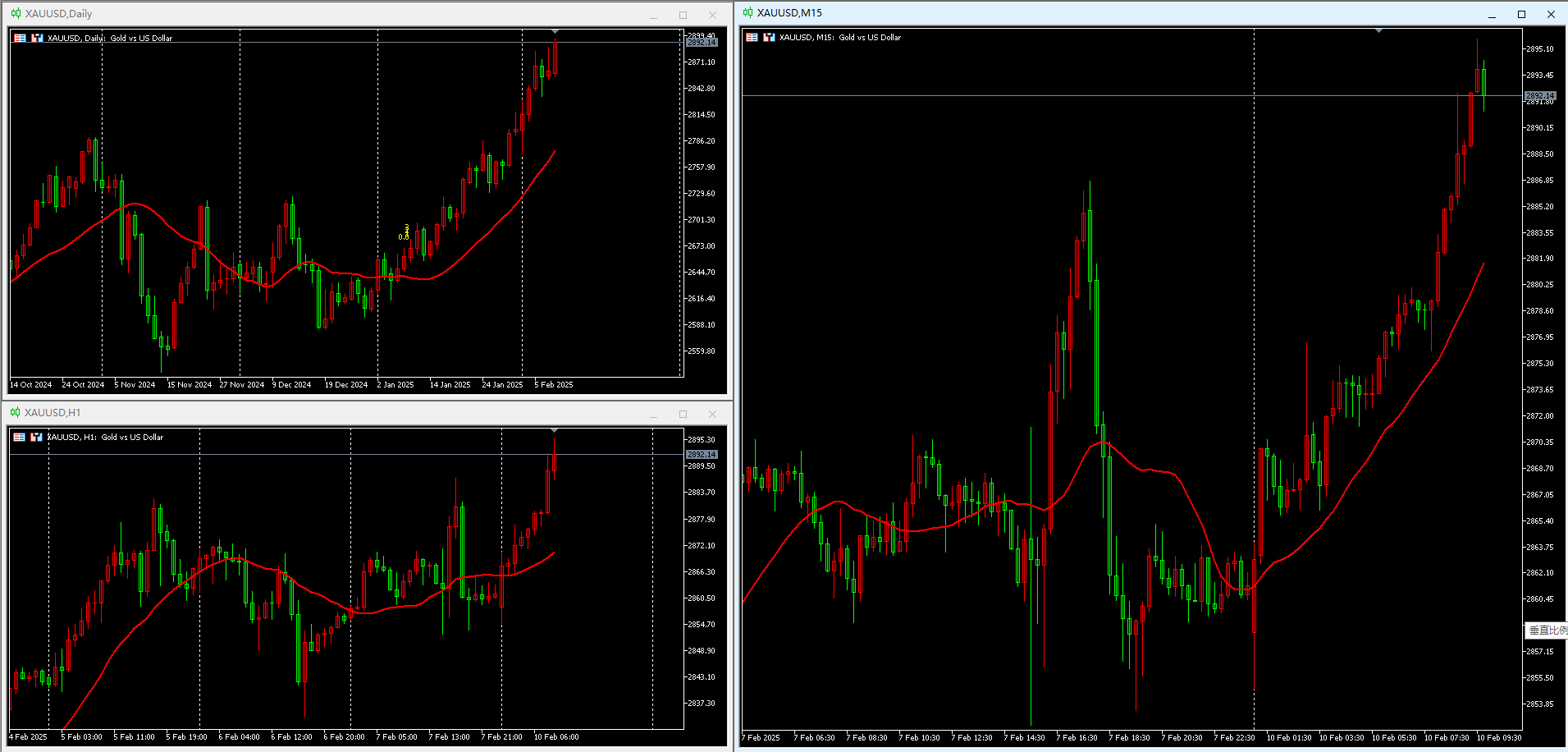1568x752 pixels.
Task: Click the 2559.80 price label on Daily scale
Action: coord(701,351)
